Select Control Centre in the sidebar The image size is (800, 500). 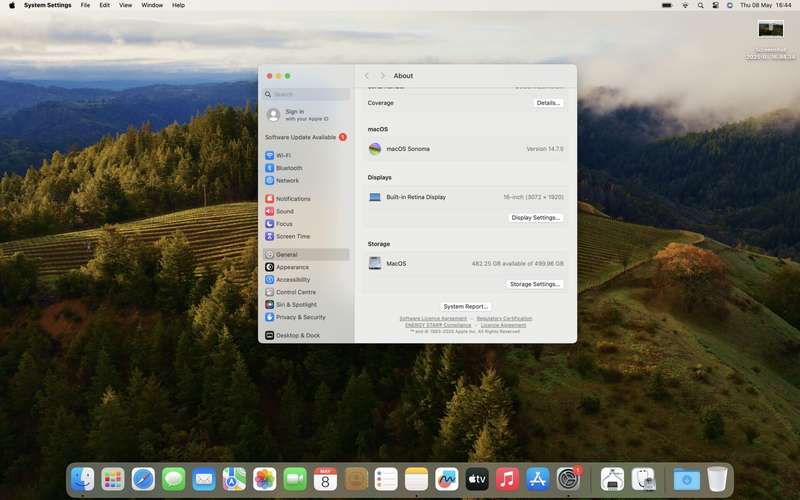[306, 292]
